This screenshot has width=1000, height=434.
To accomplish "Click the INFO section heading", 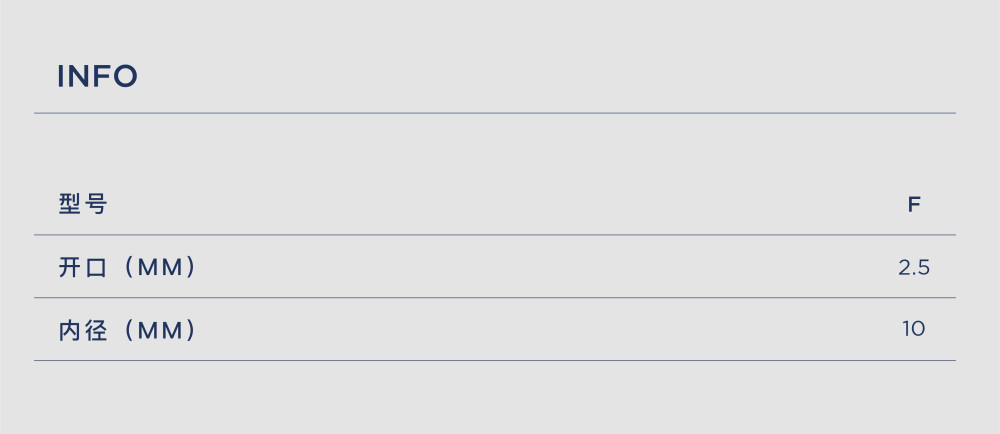I will [x=97, y=76].
